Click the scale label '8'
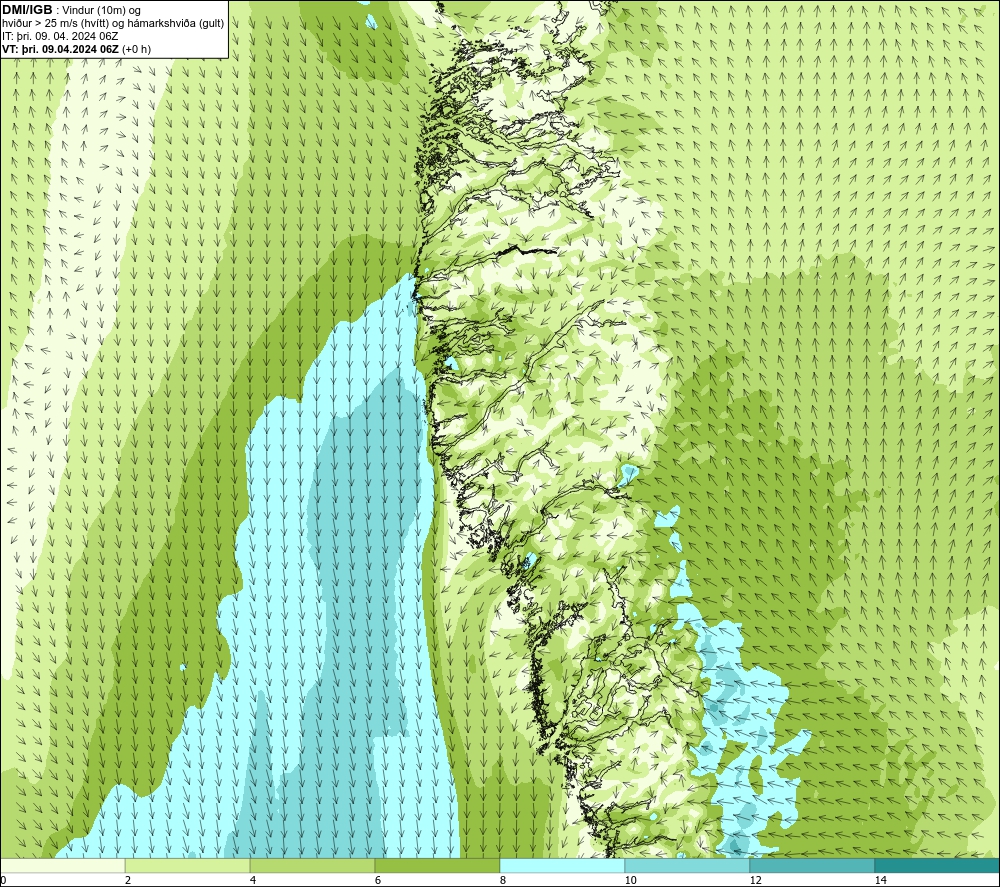 503,881
